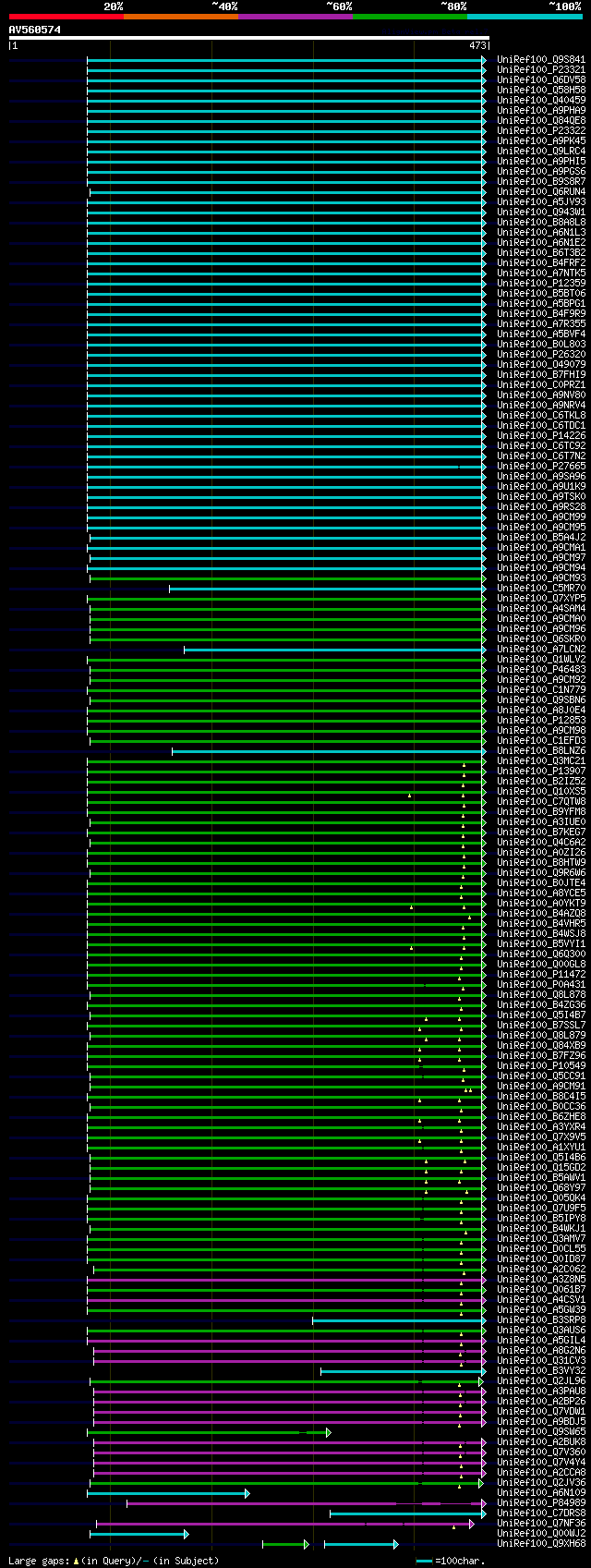Select UniRef100_Q84QE8 label
This screenshot has height=1568, width=591.
pos(541,120)
